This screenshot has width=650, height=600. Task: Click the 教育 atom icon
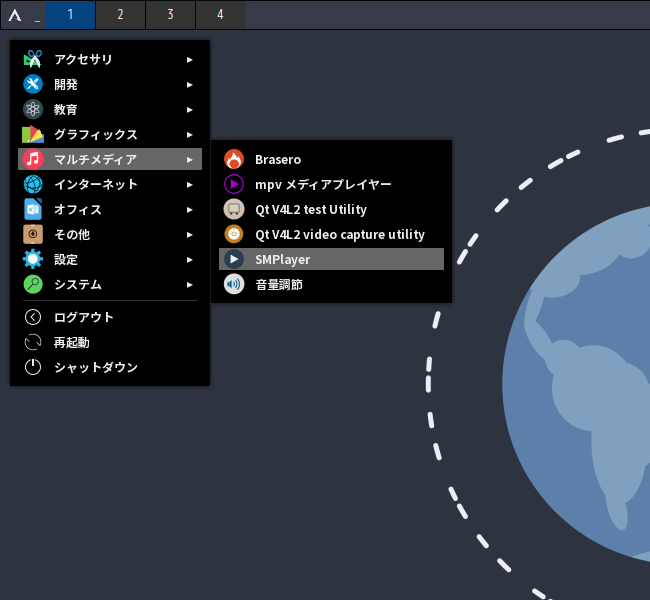tap(33, 109)
